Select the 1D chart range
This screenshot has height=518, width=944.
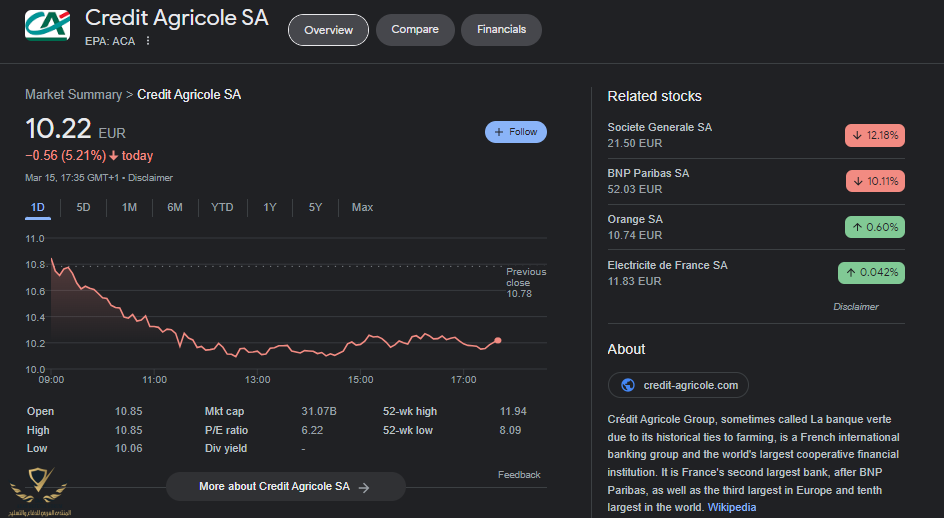coord(38,207)
